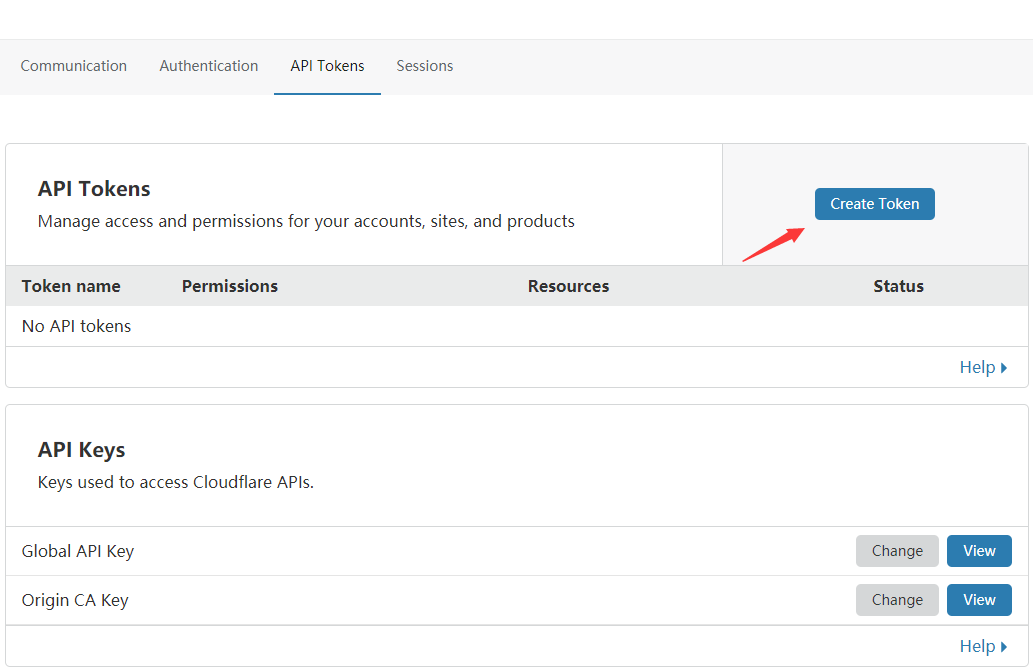Click the Origin CA Key row label

click(x=75, y=600)
